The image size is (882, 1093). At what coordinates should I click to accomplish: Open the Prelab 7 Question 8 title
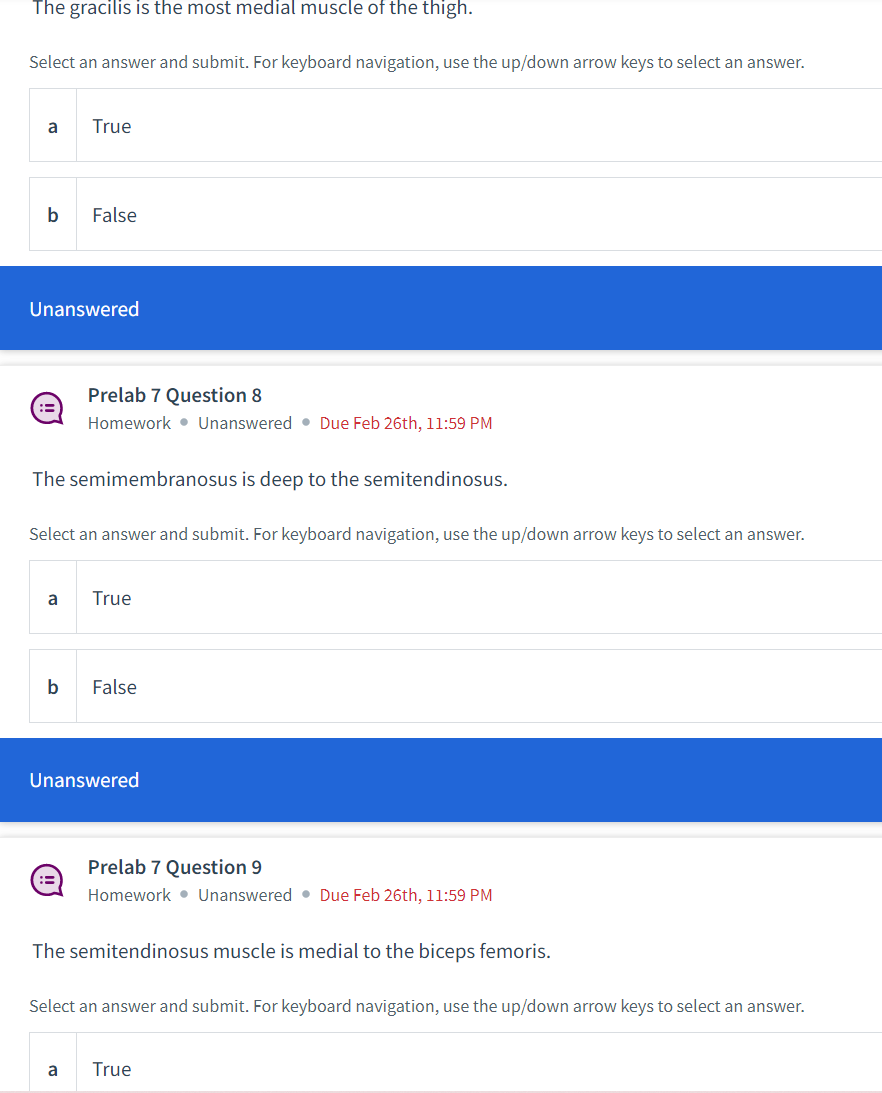pyautogui.click(x=175, y=395)
